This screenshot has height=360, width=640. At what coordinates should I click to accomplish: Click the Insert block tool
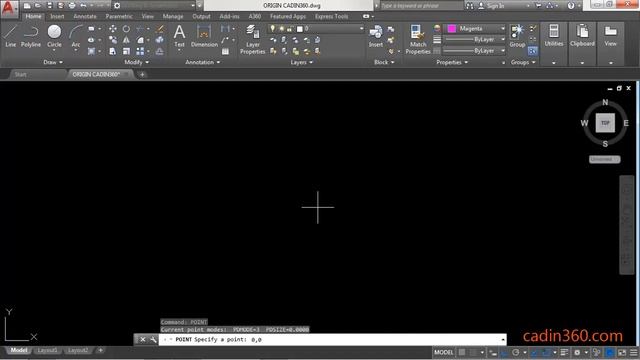[376, 36]
